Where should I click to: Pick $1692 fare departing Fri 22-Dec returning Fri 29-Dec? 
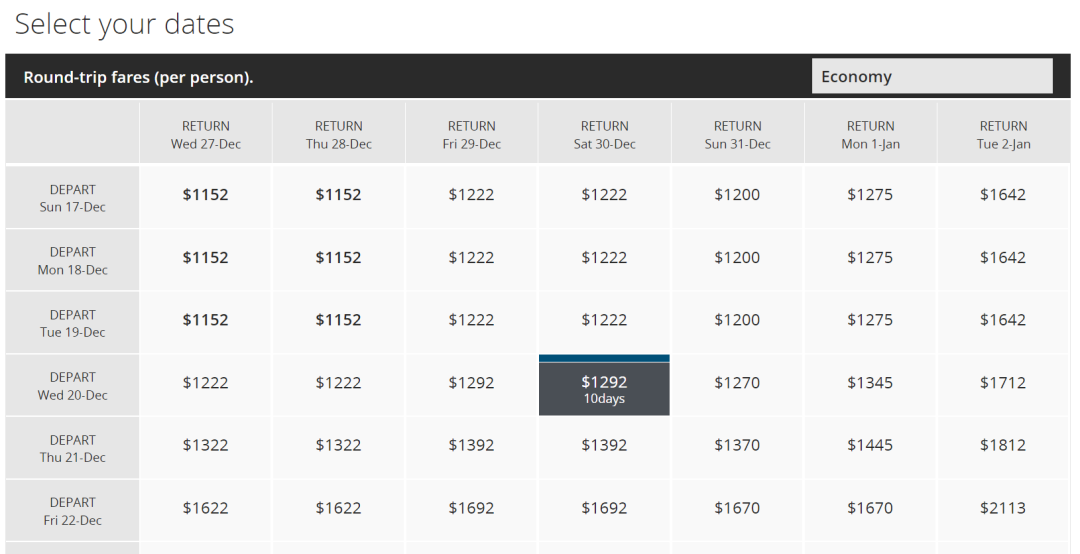[471, 508]
